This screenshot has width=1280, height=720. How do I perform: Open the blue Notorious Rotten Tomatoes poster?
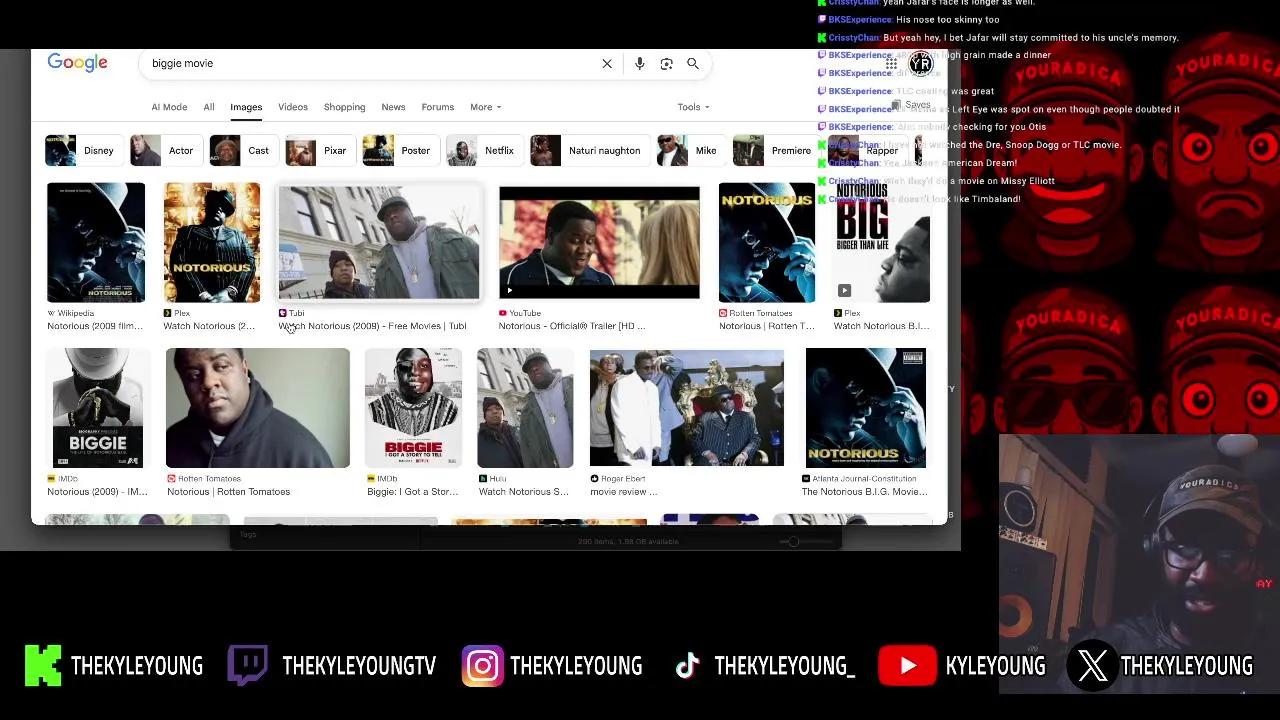click(x=767, y=243)
